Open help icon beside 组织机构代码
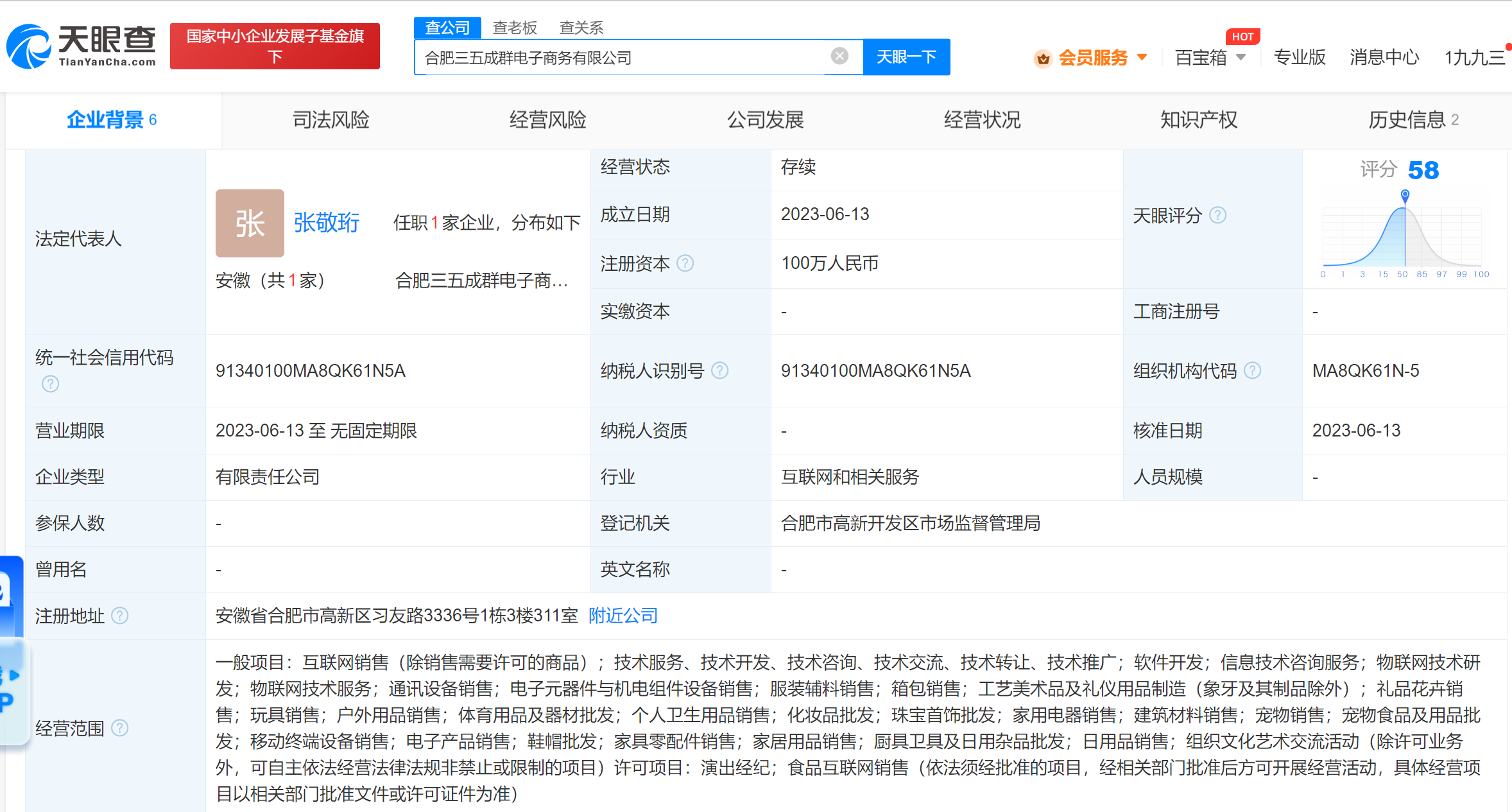 [1252, 370]
